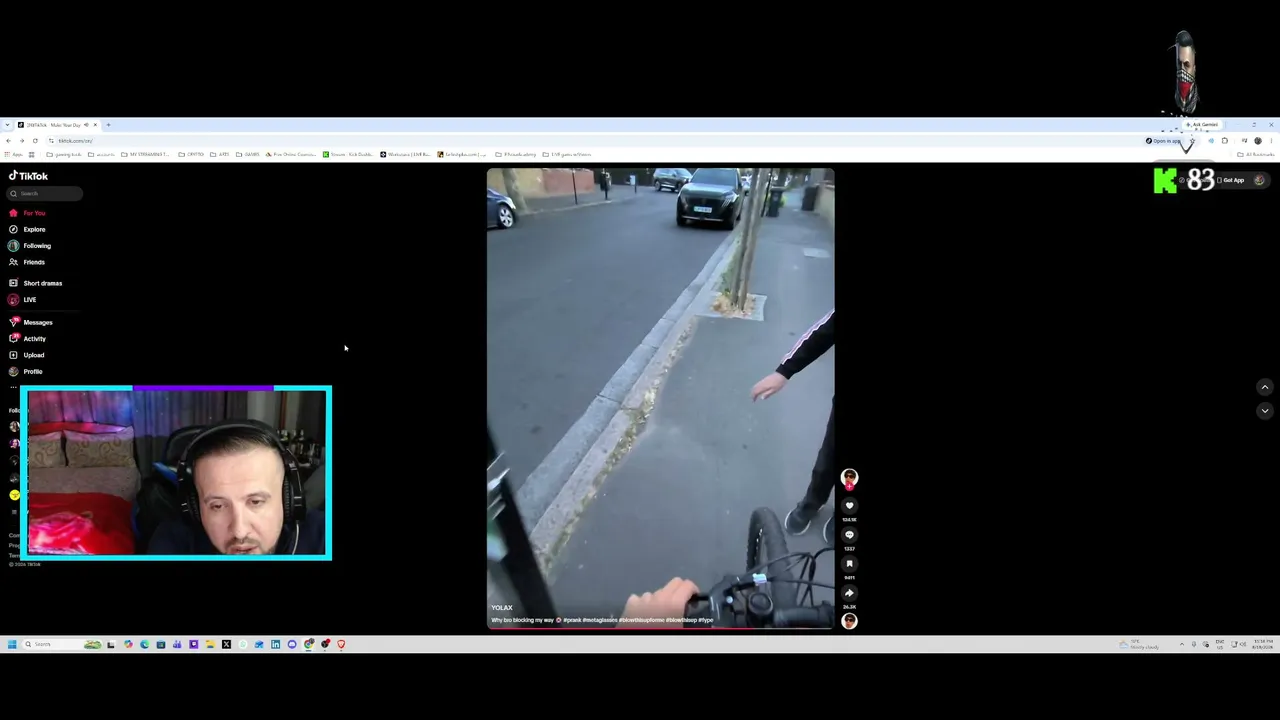Open the Chrome three-dot menu
Image resolution: width=1280 pixels, height=720 pixels.
1271,141
